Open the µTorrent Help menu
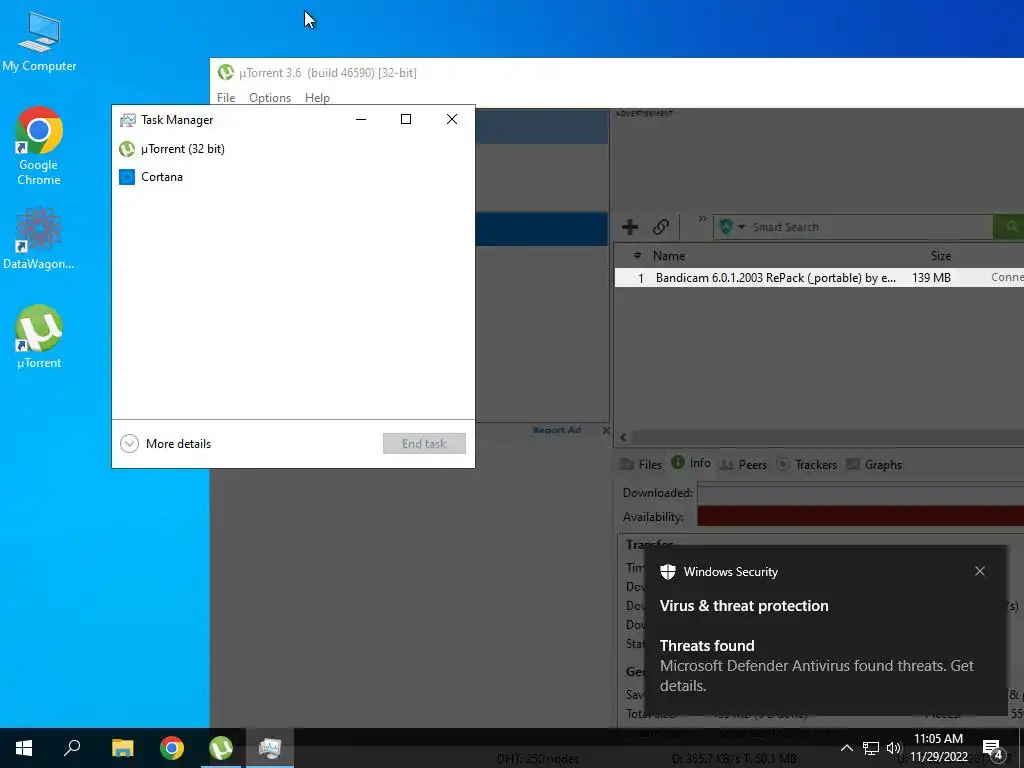Screen dimensions: 1024x768 click(x=317, y=97)
